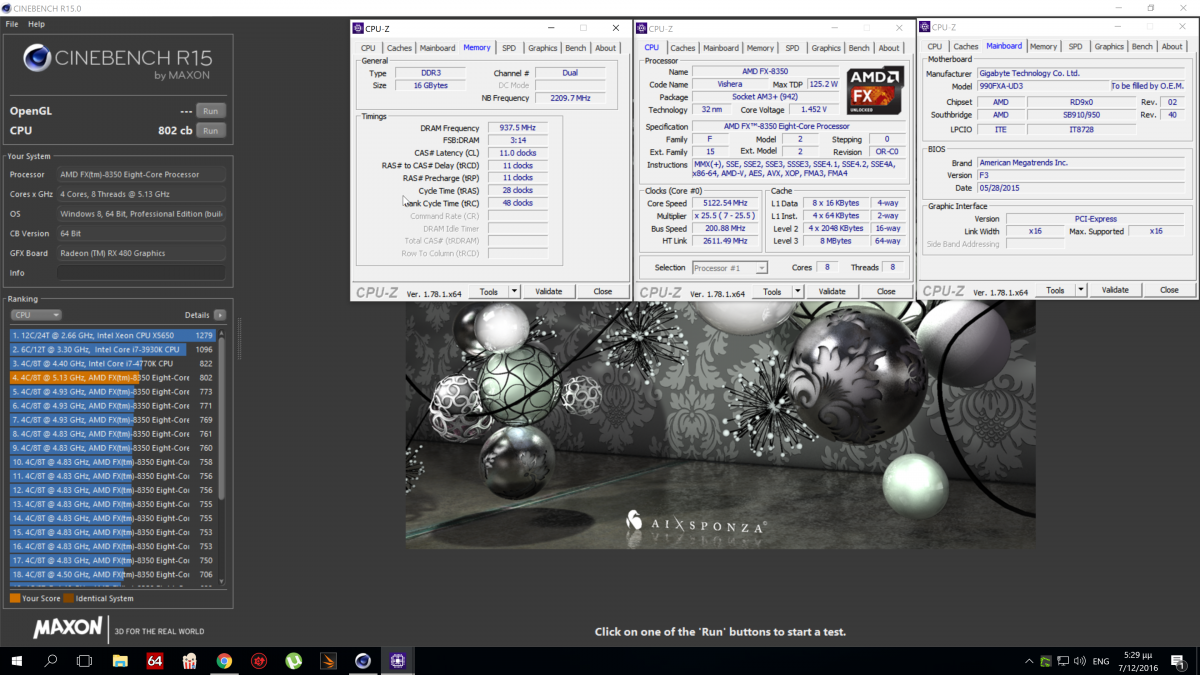This screenshot has height=675, width=1200.
Task: Click Close button in Mainboard CPU-Z window
Action: 1169,290
